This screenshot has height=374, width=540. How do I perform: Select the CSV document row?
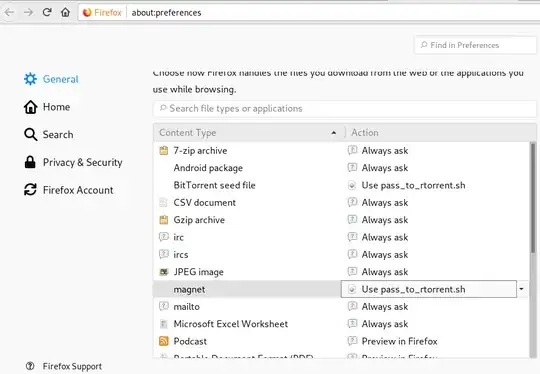(342, 203)
